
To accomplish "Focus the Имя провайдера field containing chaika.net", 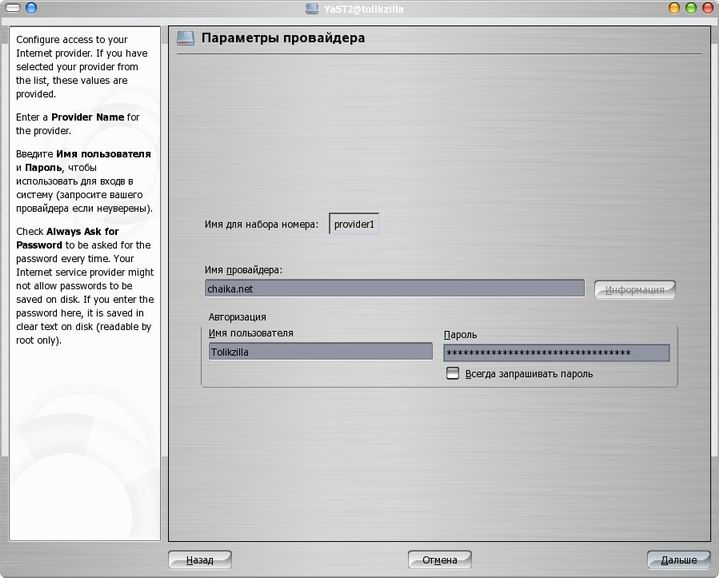I will click(x=394, y=288).
